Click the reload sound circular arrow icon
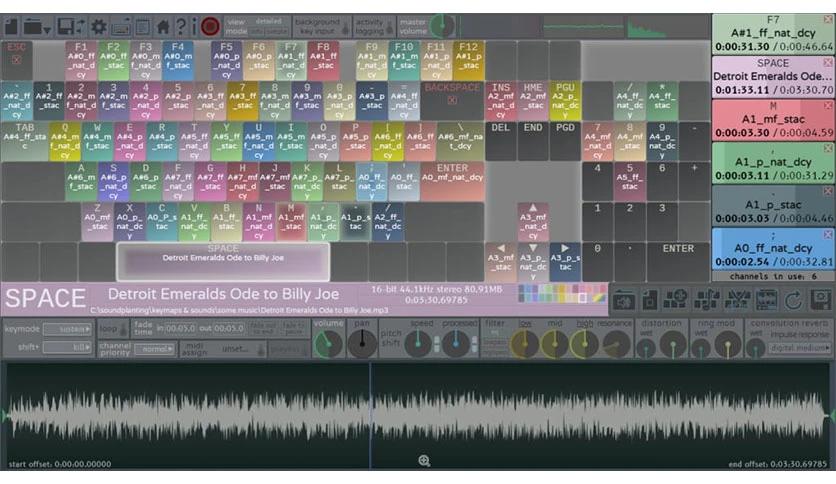Image resolution: width=836 pixels, height=484 pixels. click(x=793, y=300)
